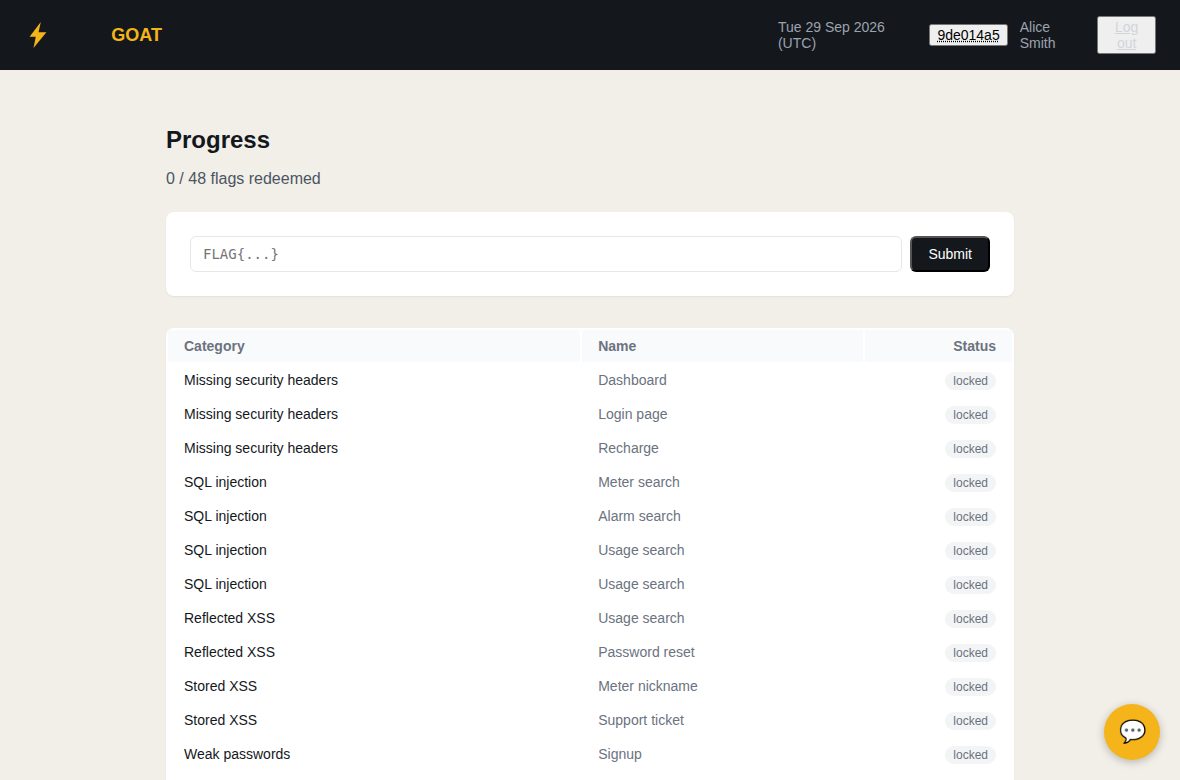Viewport: 1180px width, 780px height.
Task: Click locked badge in Recharge row
Action: coord(970,449)
